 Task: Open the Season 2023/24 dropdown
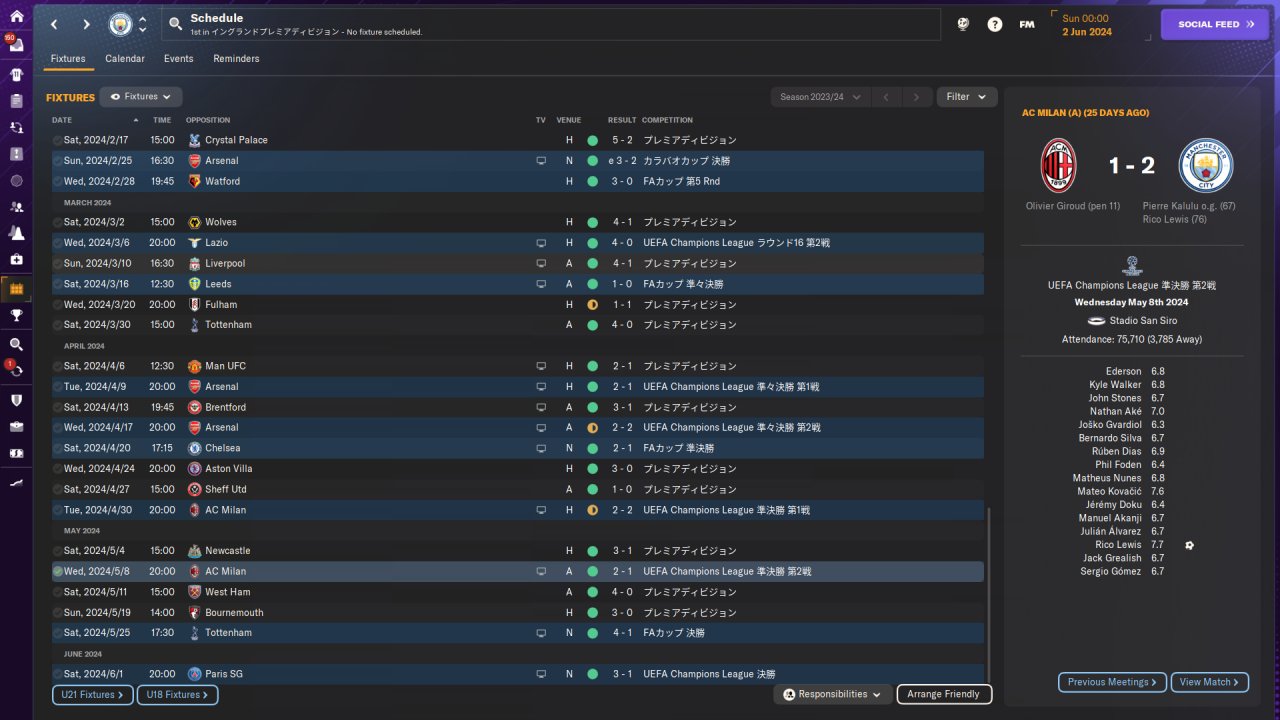(x=820, y=97)
